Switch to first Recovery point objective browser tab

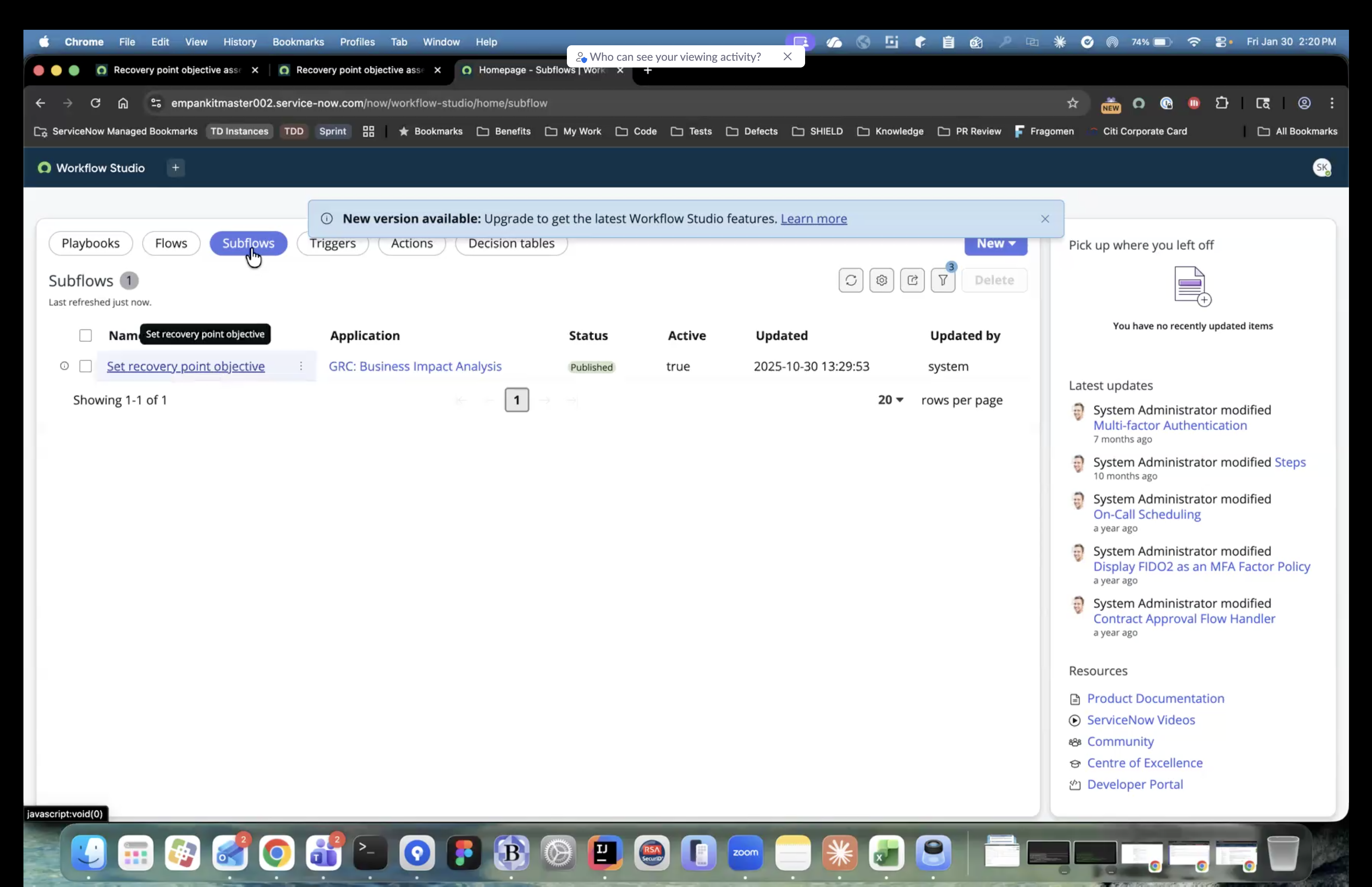point(177,70)
